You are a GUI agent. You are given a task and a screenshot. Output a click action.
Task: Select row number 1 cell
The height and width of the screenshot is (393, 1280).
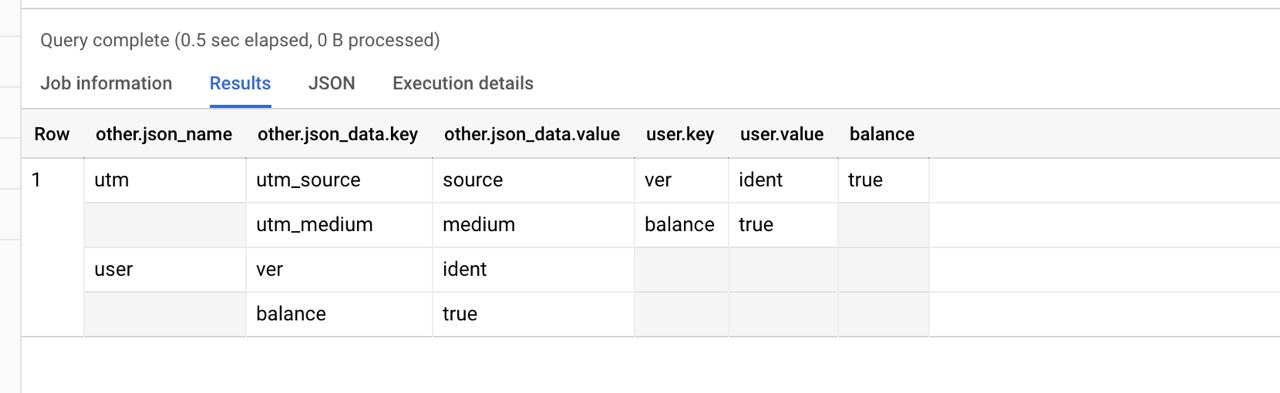click(x=52, y=181)
